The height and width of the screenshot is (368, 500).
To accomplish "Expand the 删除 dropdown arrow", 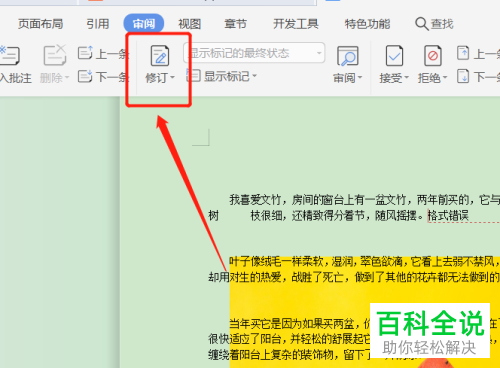I will point(67,78).
